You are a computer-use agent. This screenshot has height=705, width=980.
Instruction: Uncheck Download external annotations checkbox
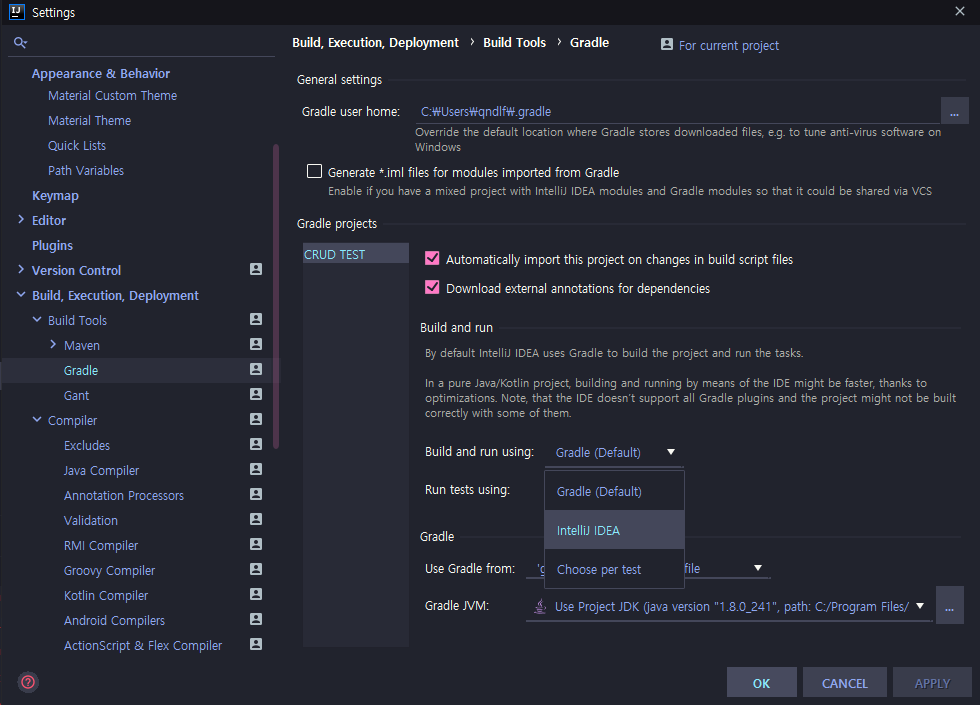click(432, 287)
